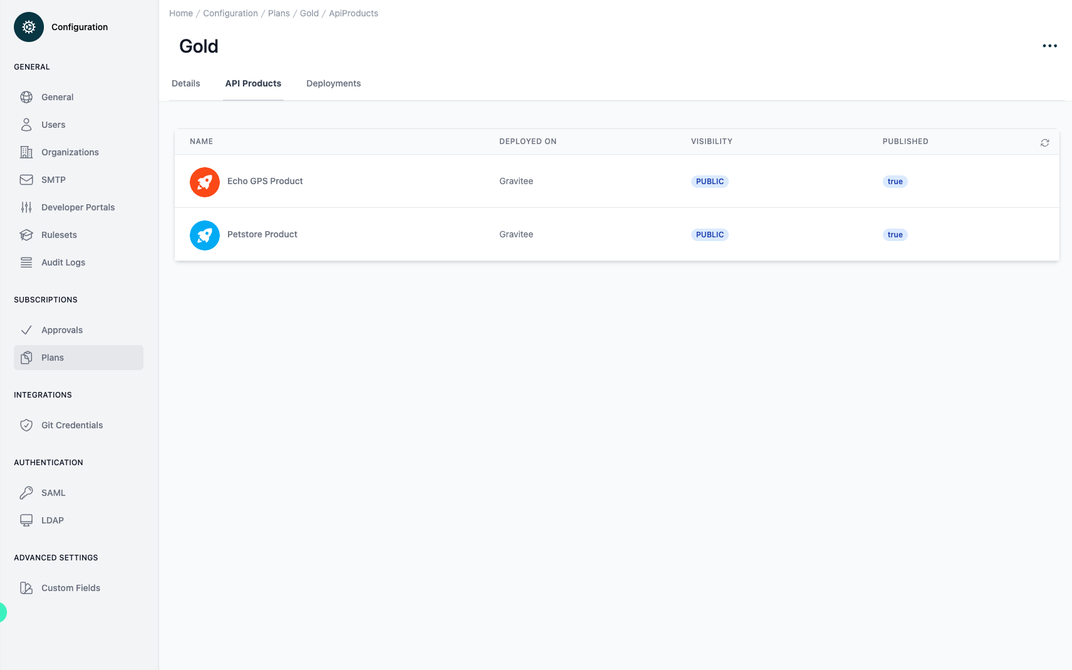Switch to the Details tab
The image size is (1072, 670).
pos(186,83)
